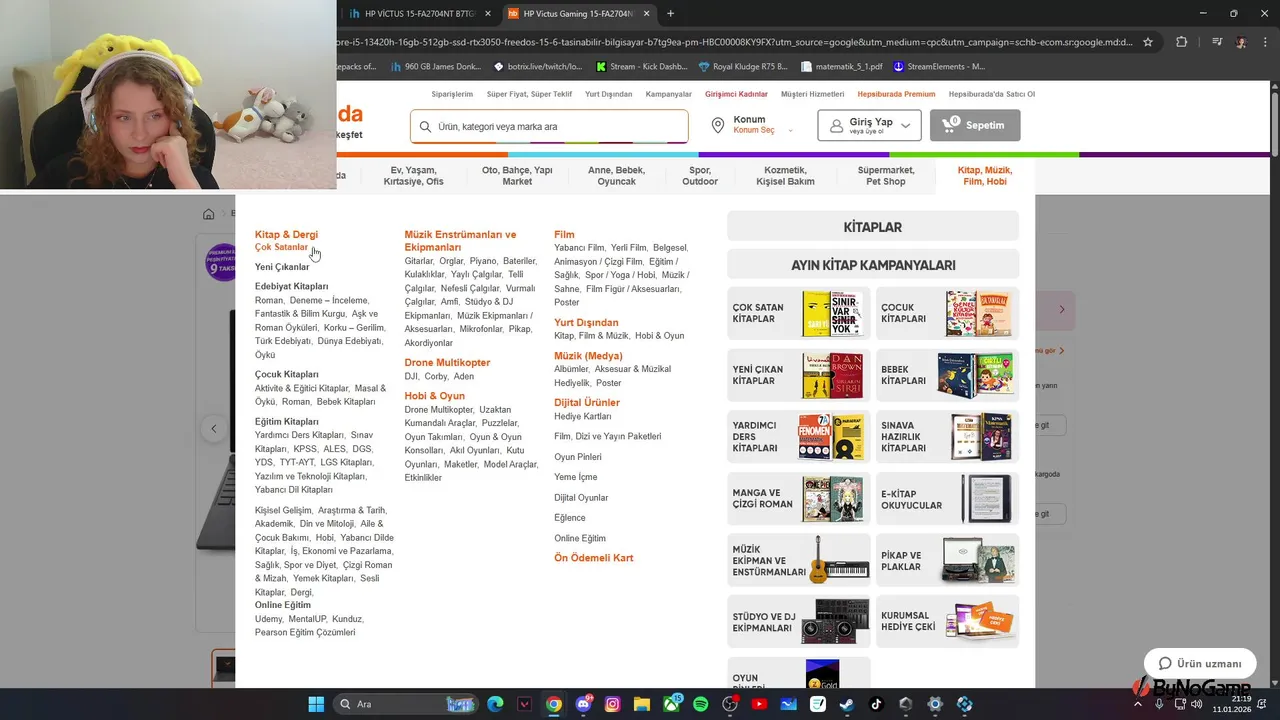
Task: Open the Süpermarket, Pet Shop category
Action: pos(886,176)
